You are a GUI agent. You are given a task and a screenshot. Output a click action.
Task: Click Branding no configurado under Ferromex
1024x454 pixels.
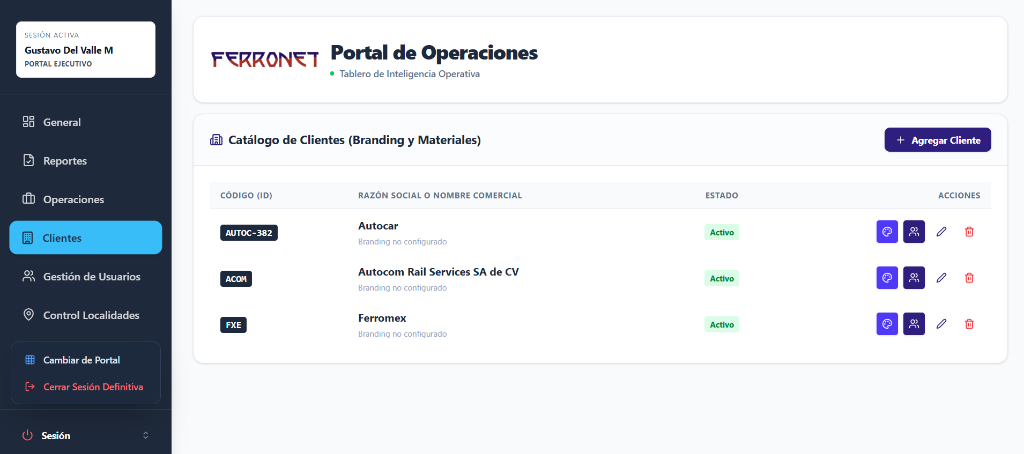402,334
